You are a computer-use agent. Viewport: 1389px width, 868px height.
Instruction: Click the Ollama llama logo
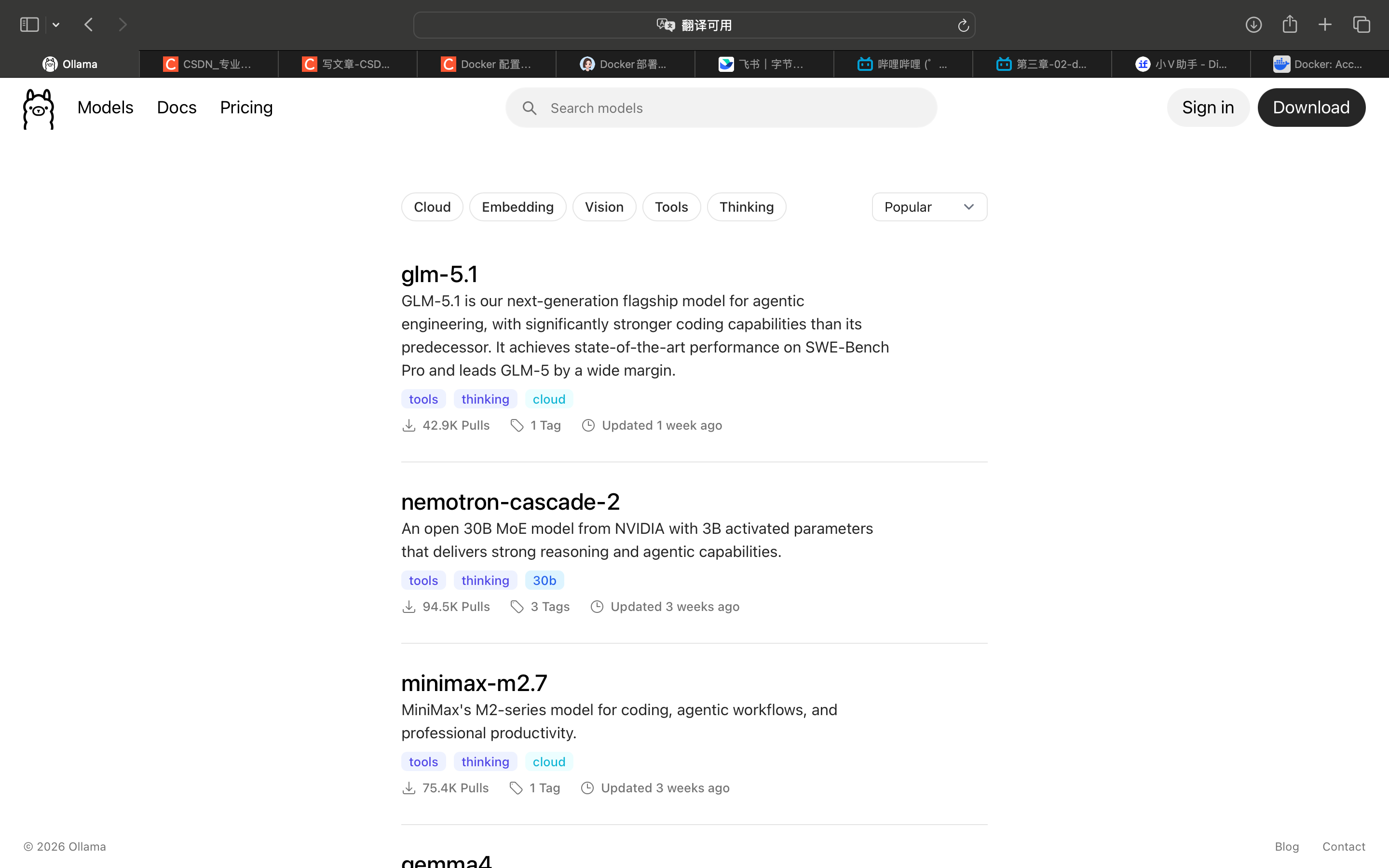39,108
